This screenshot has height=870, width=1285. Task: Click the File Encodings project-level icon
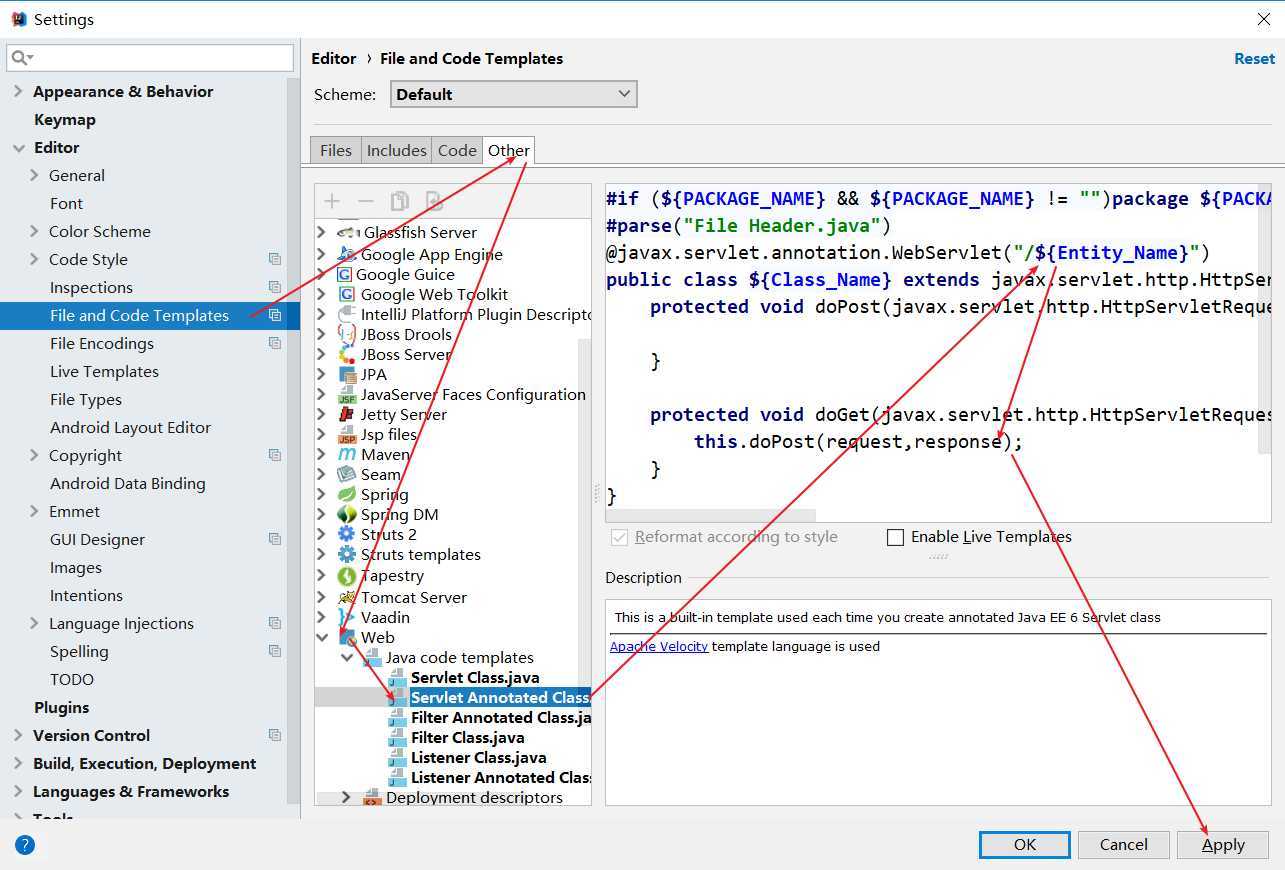(275, 343)
